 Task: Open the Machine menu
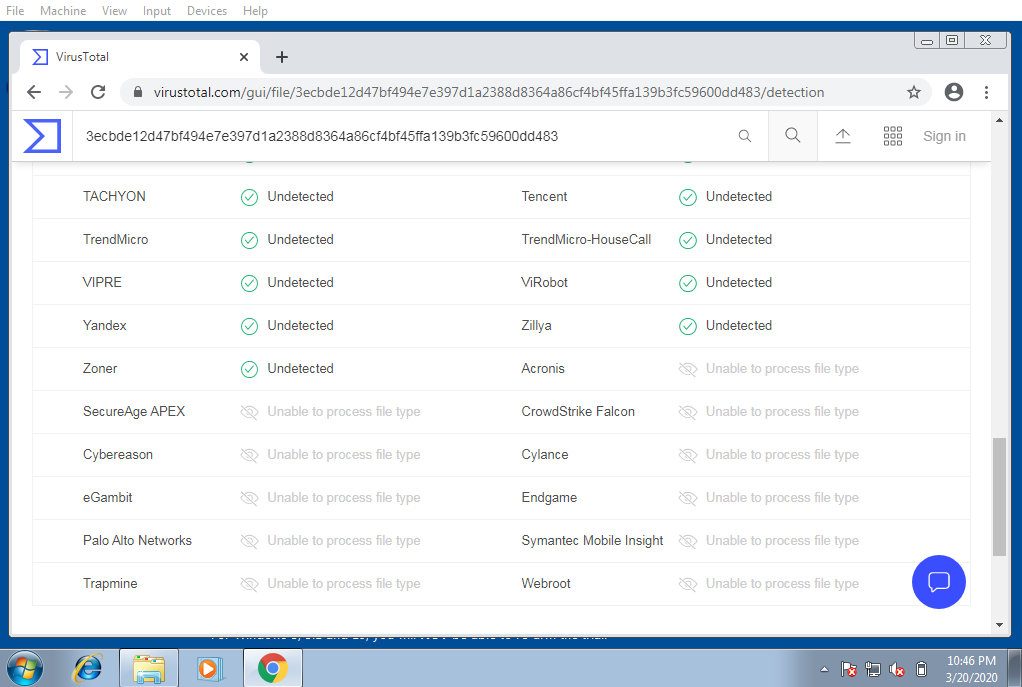[x=63, y=10]
